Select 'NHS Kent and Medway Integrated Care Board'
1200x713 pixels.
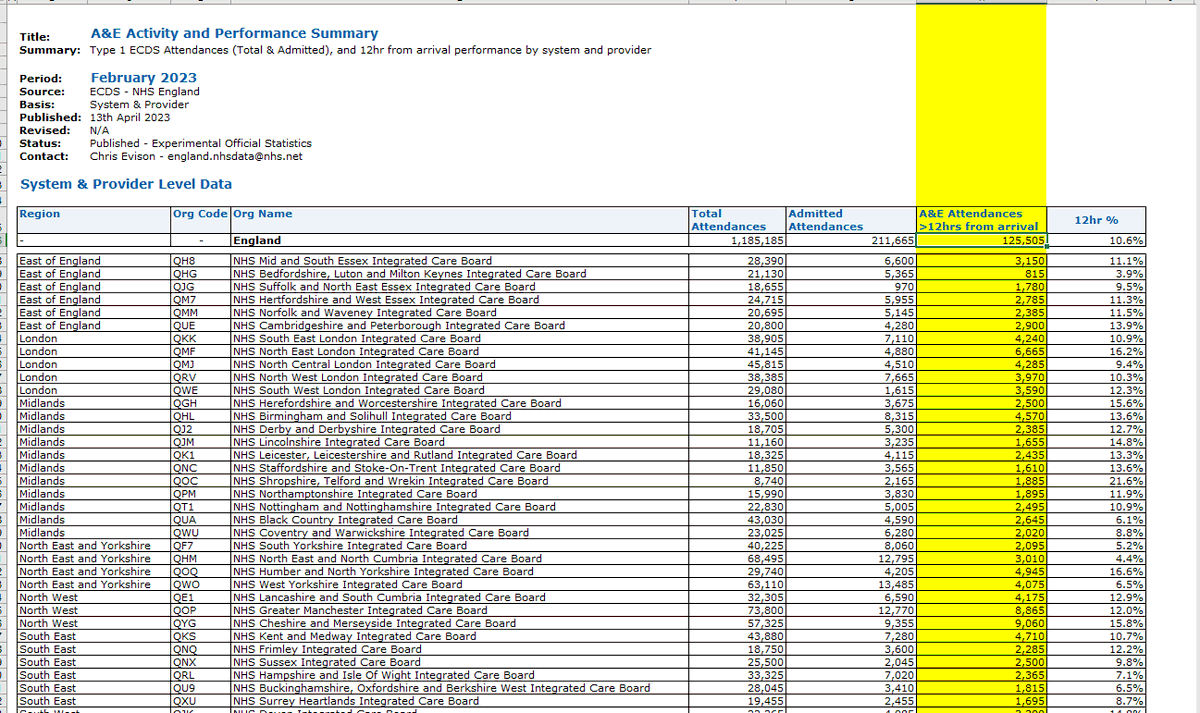[x=460, y=637]
